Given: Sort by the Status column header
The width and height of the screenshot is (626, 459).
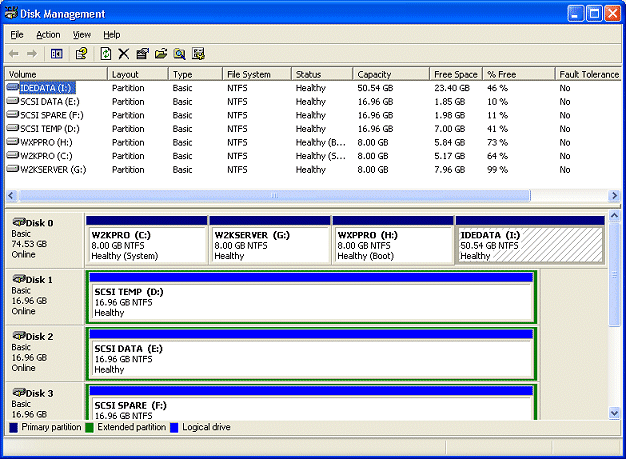Looking at the screenshot, I should [322, 74].
